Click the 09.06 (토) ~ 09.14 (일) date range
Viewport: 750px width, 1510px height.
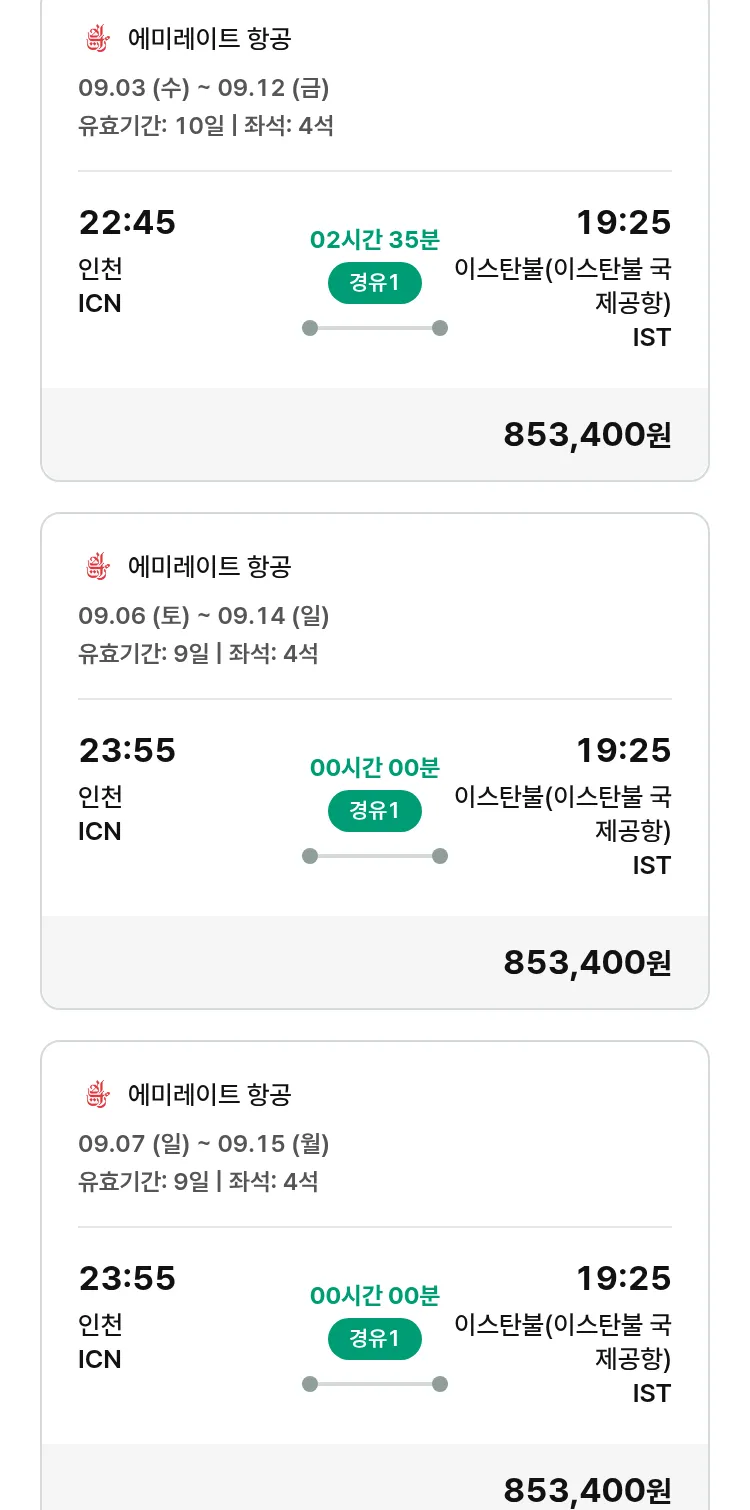(x=204, y=616)
